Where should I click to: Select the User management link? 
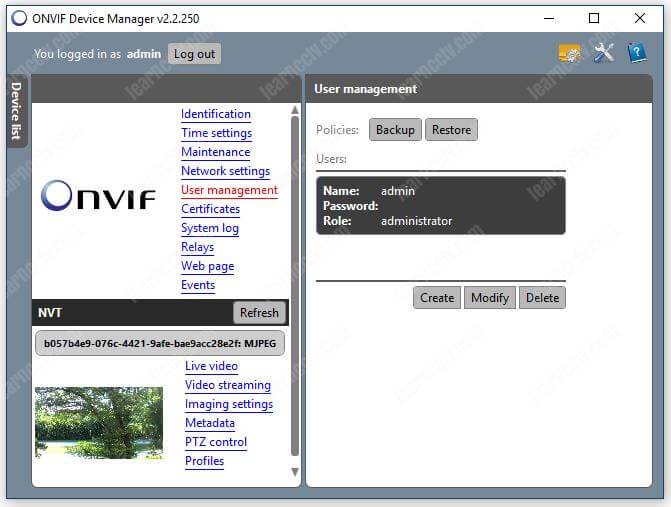(229, 190)
